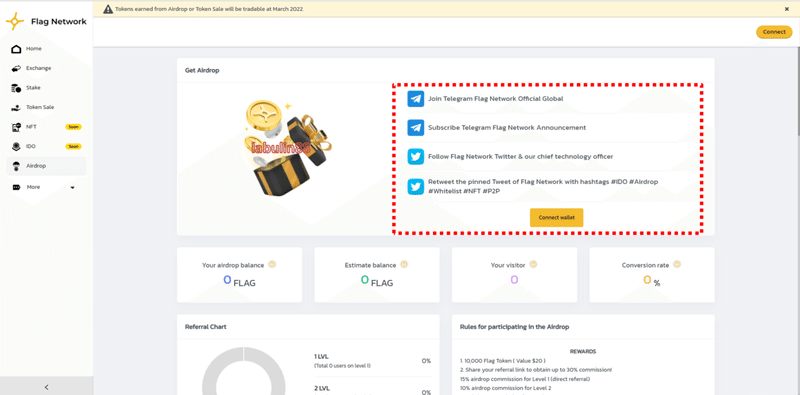Click the 2 LVL row label

tap(321, 388)
